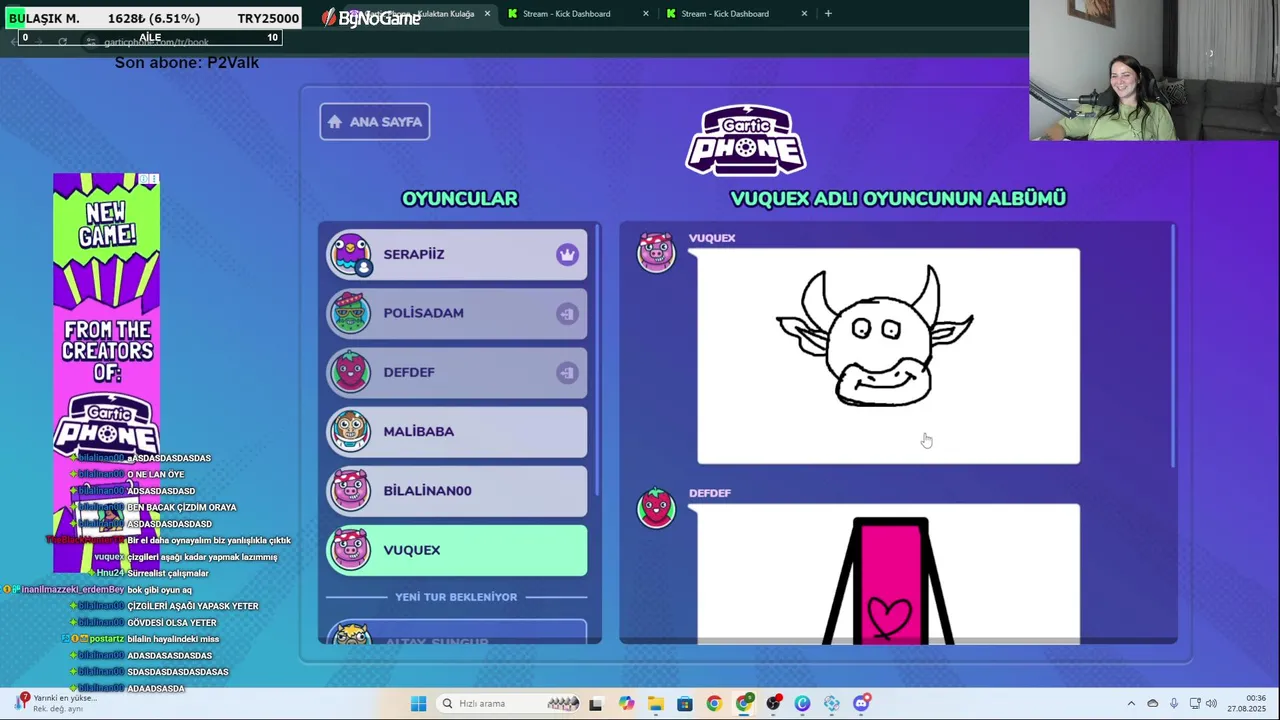This screenshot has width=1280, height=720.
Task: Click the browser reload button
Action: [62, 42]
